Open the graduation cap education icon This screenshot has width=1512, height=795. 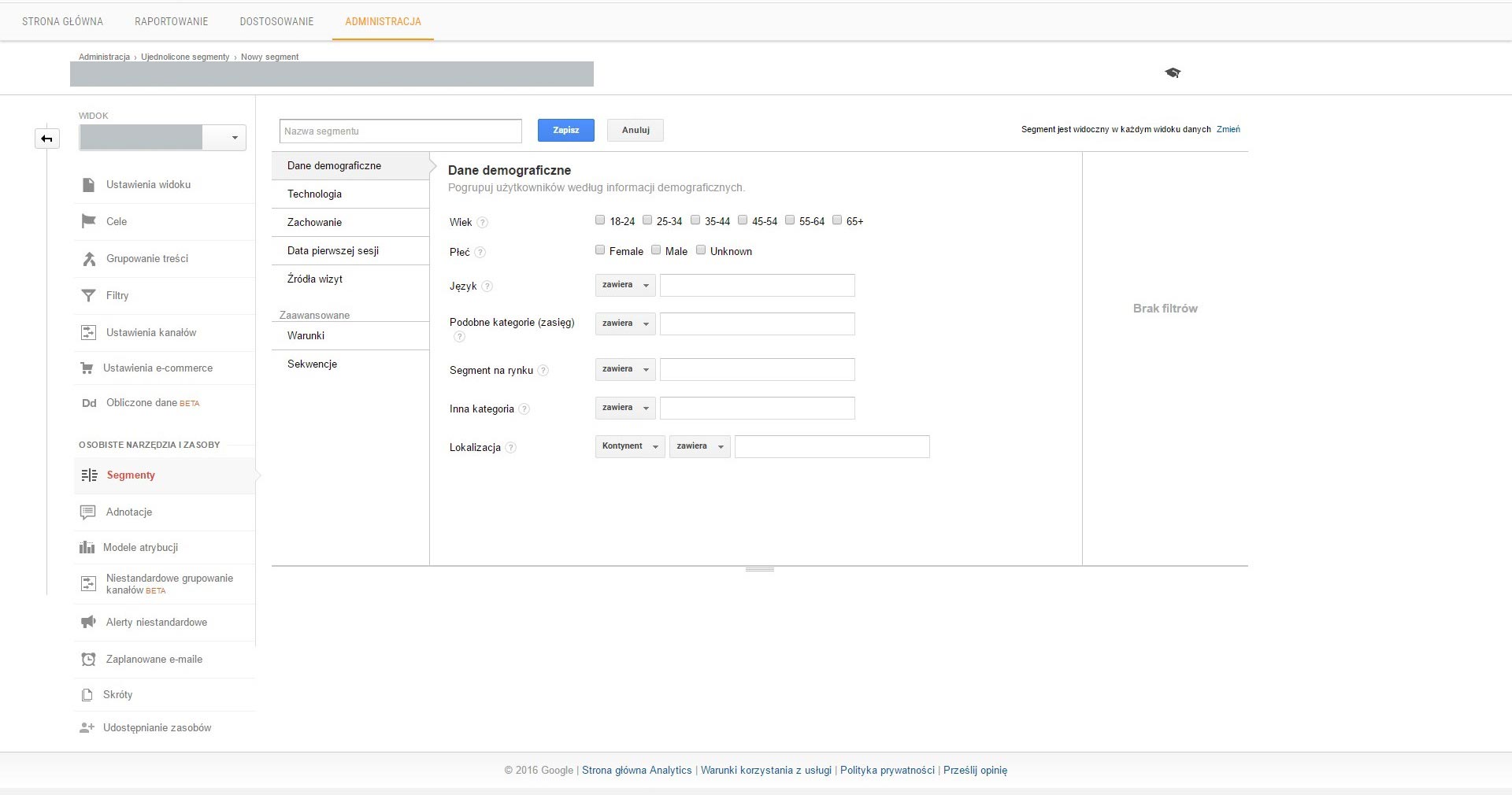click(1173, 72)
